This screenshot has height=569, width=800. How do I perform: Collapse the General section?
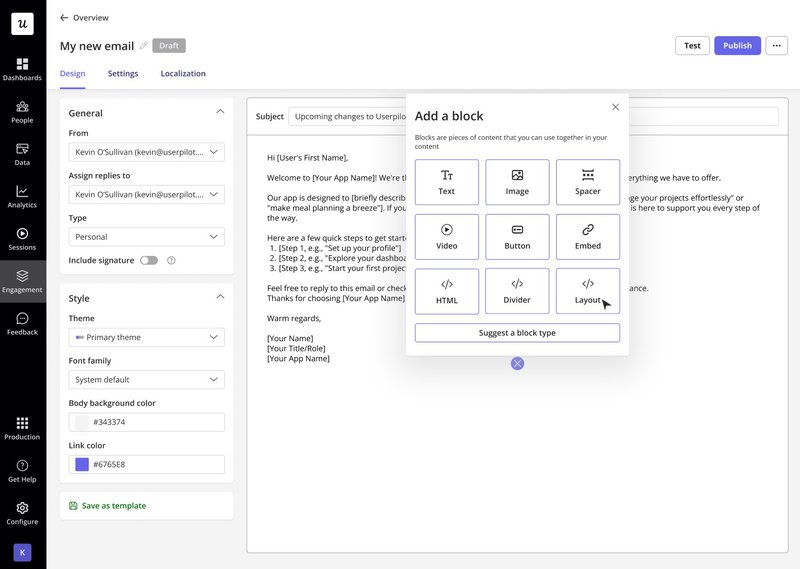click(220, 112)
